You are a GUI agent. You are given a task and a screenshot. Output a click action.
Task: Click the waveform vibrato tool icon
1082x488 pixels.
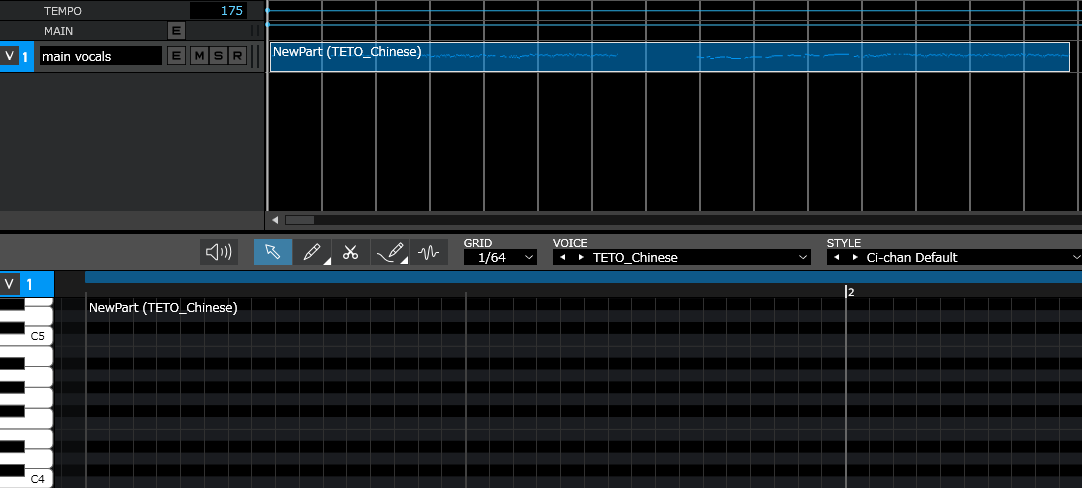[429, 252]
